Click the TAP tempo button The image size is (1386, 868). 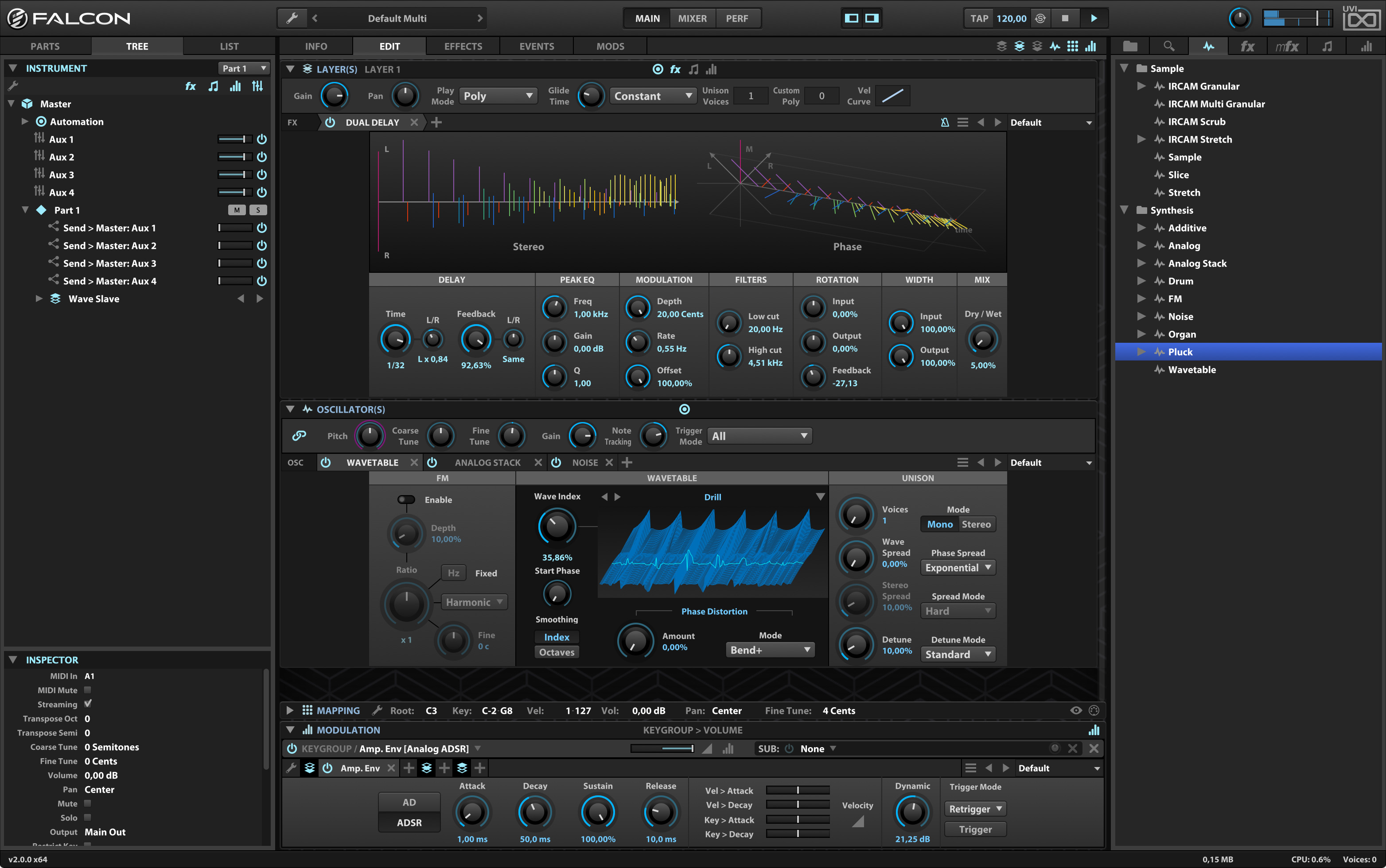tap(979, 18)
